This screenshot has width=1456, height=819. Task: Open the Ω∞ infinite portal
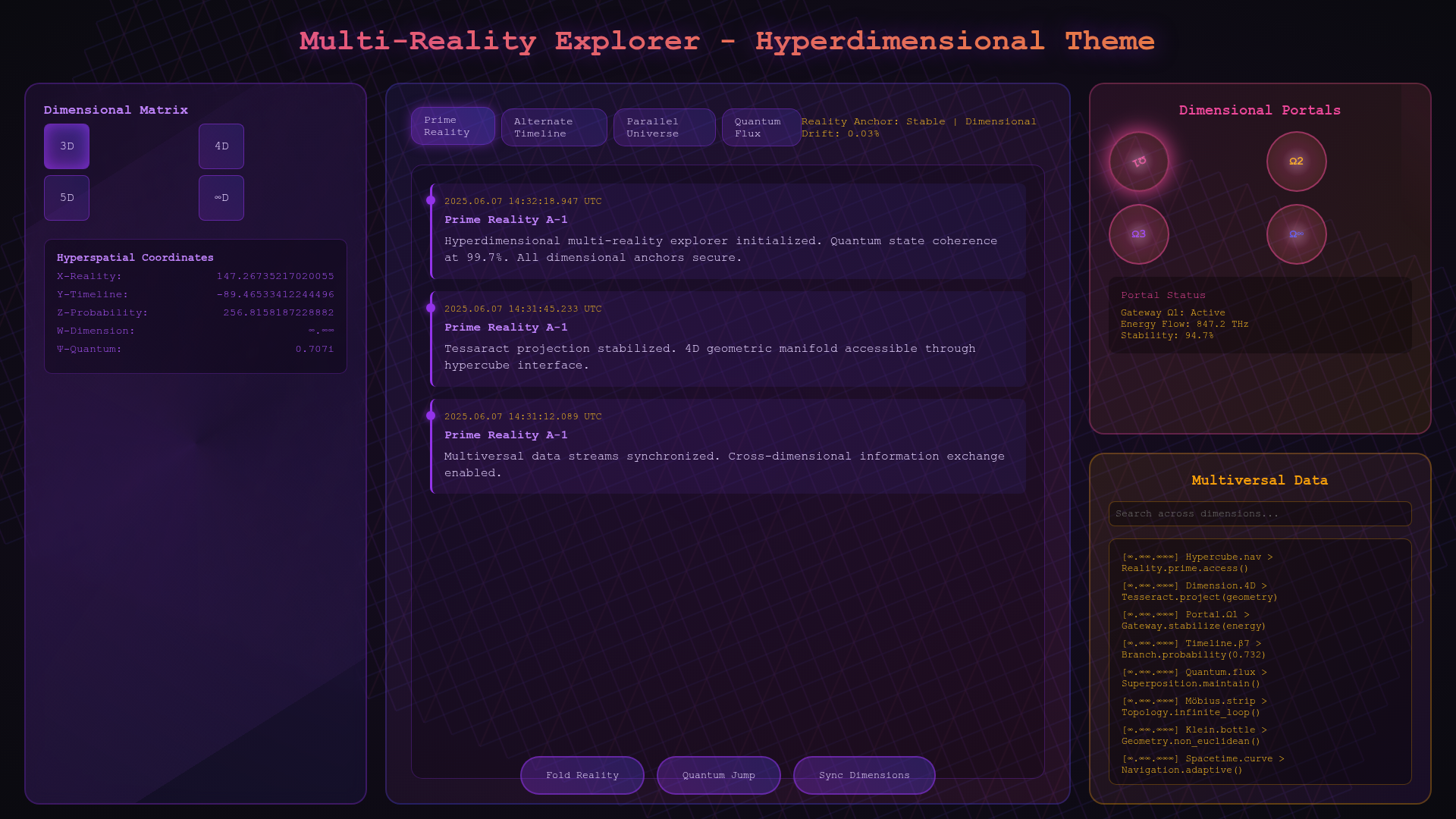tap(1296, 234)
